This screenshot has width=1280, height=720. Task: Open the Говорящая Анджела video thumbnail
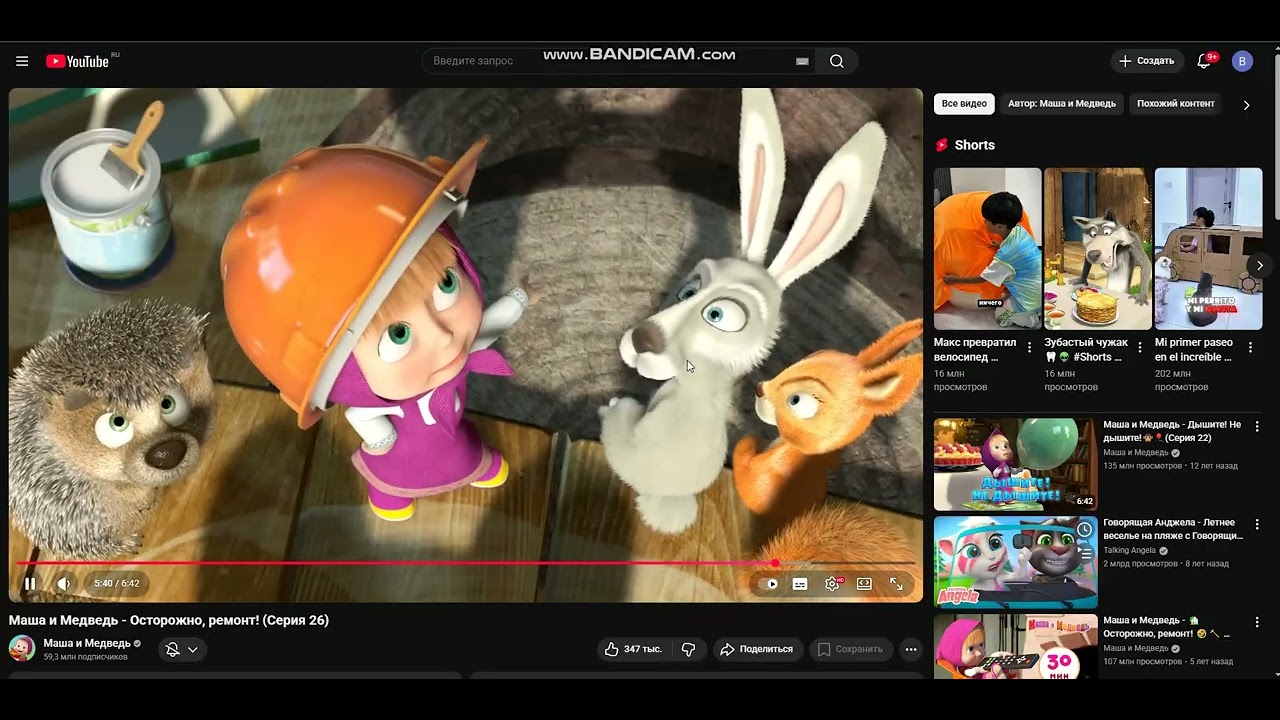point(1015,562)
